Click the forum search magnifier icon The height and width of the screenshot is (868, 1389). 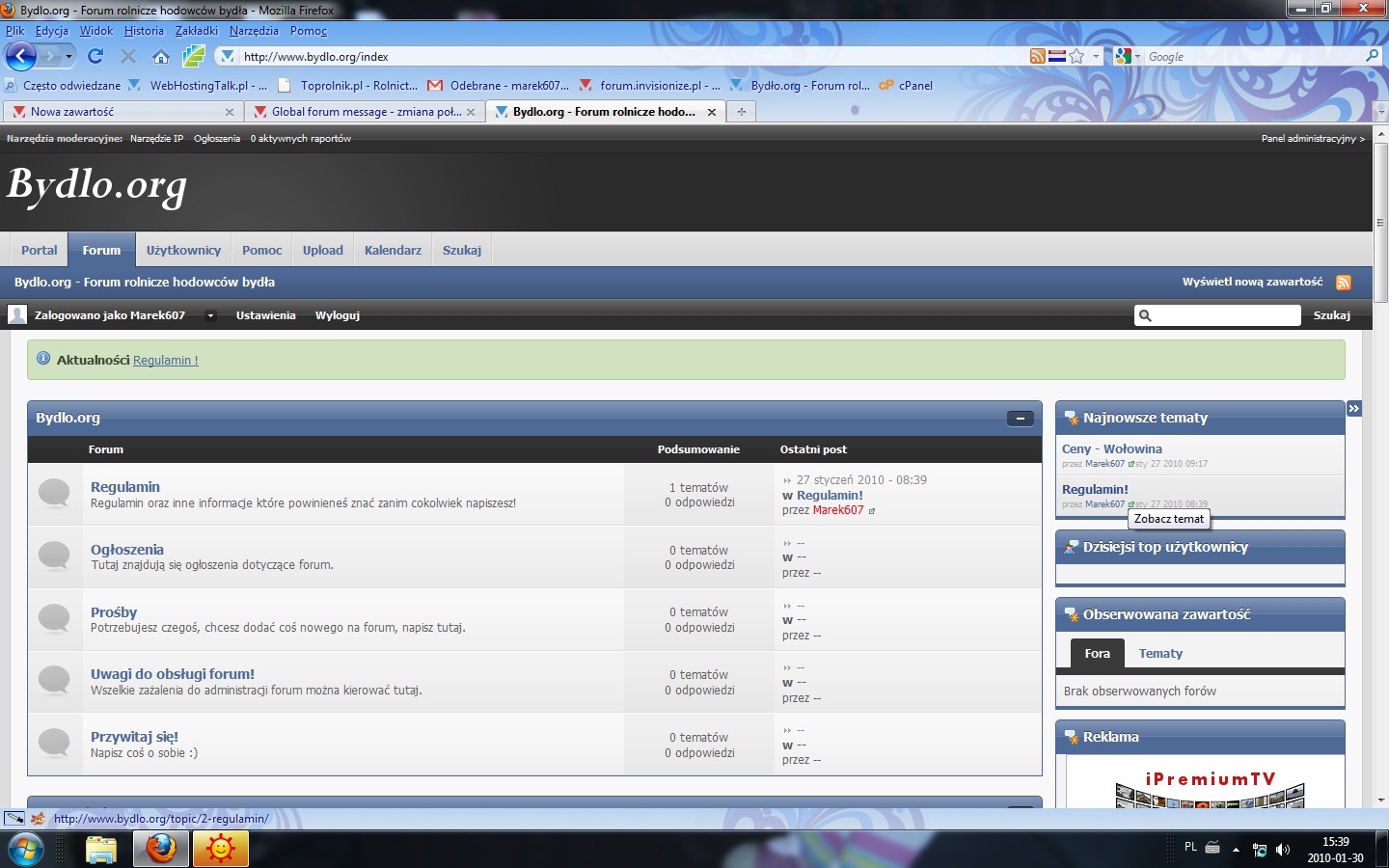(x=1144, y=315)
